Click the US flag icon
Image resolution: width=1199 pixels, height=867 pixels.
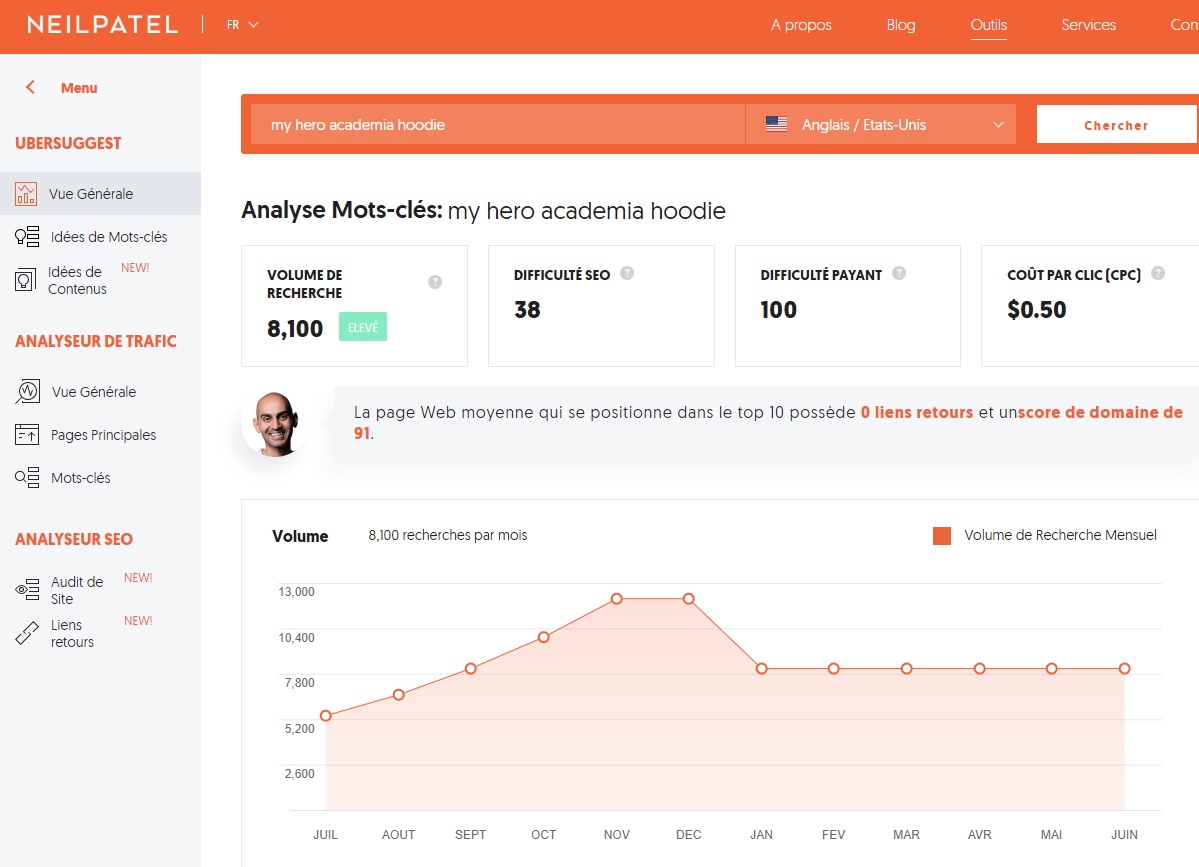click(776, 124)
